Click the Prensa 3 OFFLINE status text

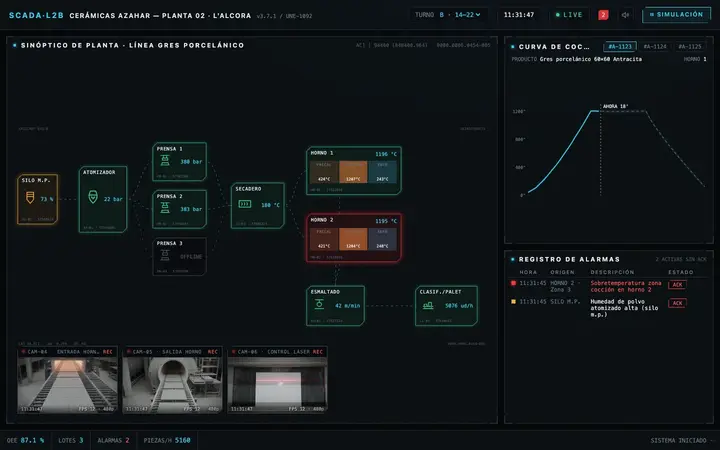[191, 257]
